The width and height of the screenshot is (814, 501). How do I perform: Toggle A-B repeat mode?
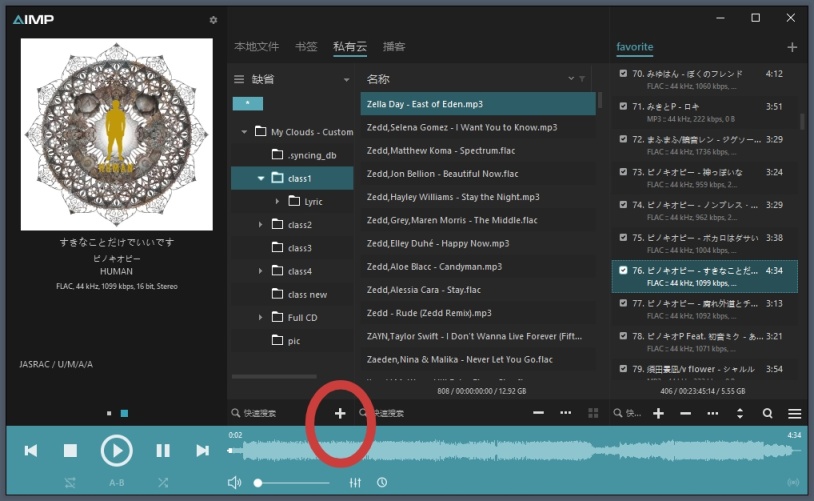click(116, 483)
